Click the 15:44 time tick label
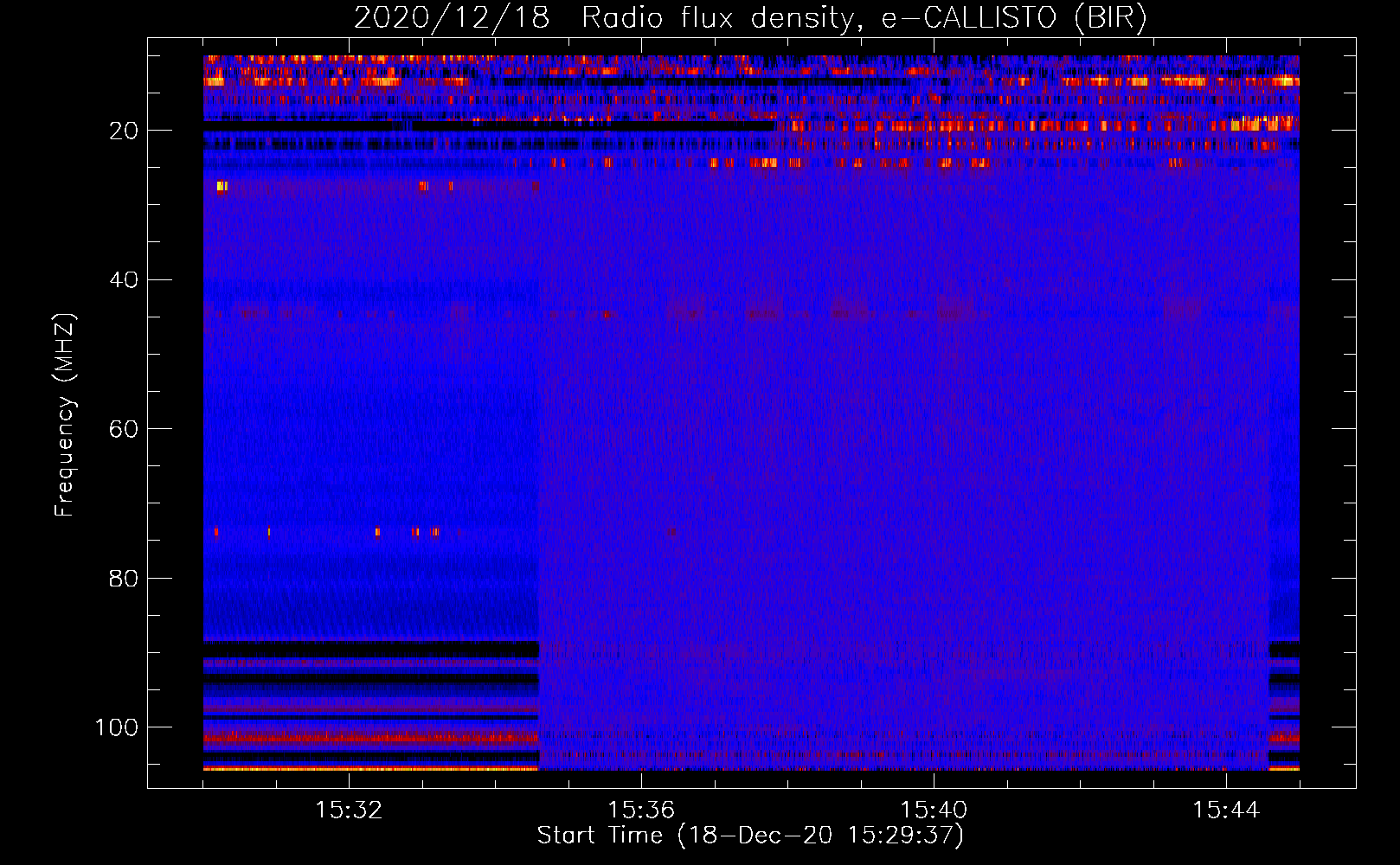The width and height of the screenshot is (1400, 865). (1226, 811)
